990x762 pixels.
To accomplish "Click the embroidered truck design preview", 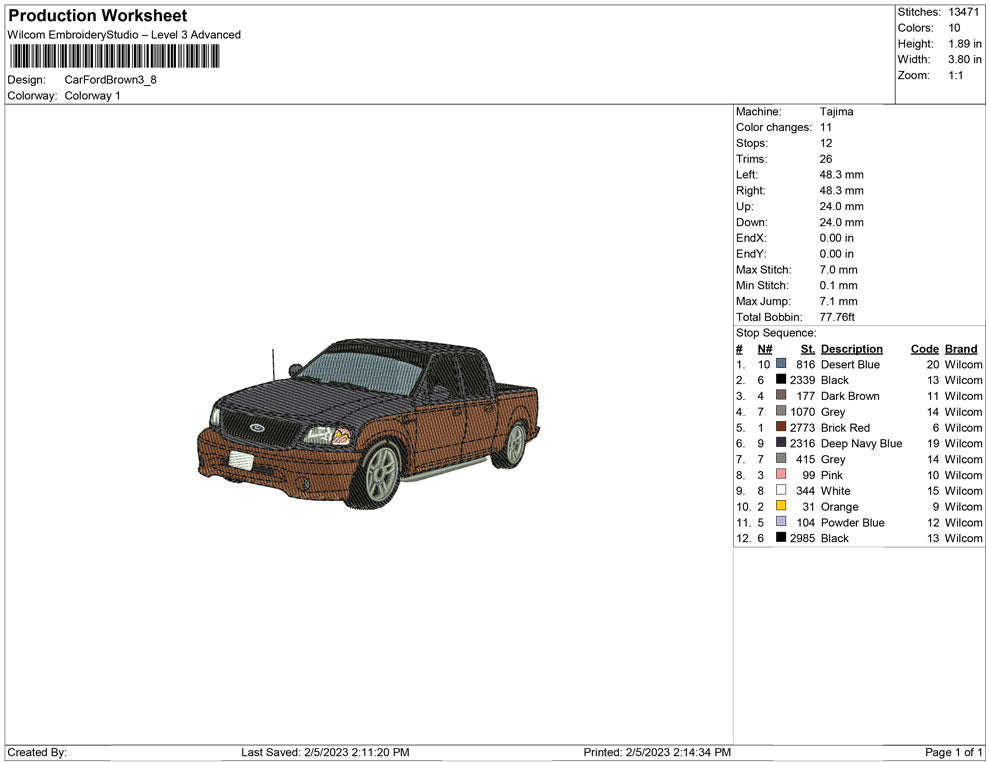I will point(368,423).
